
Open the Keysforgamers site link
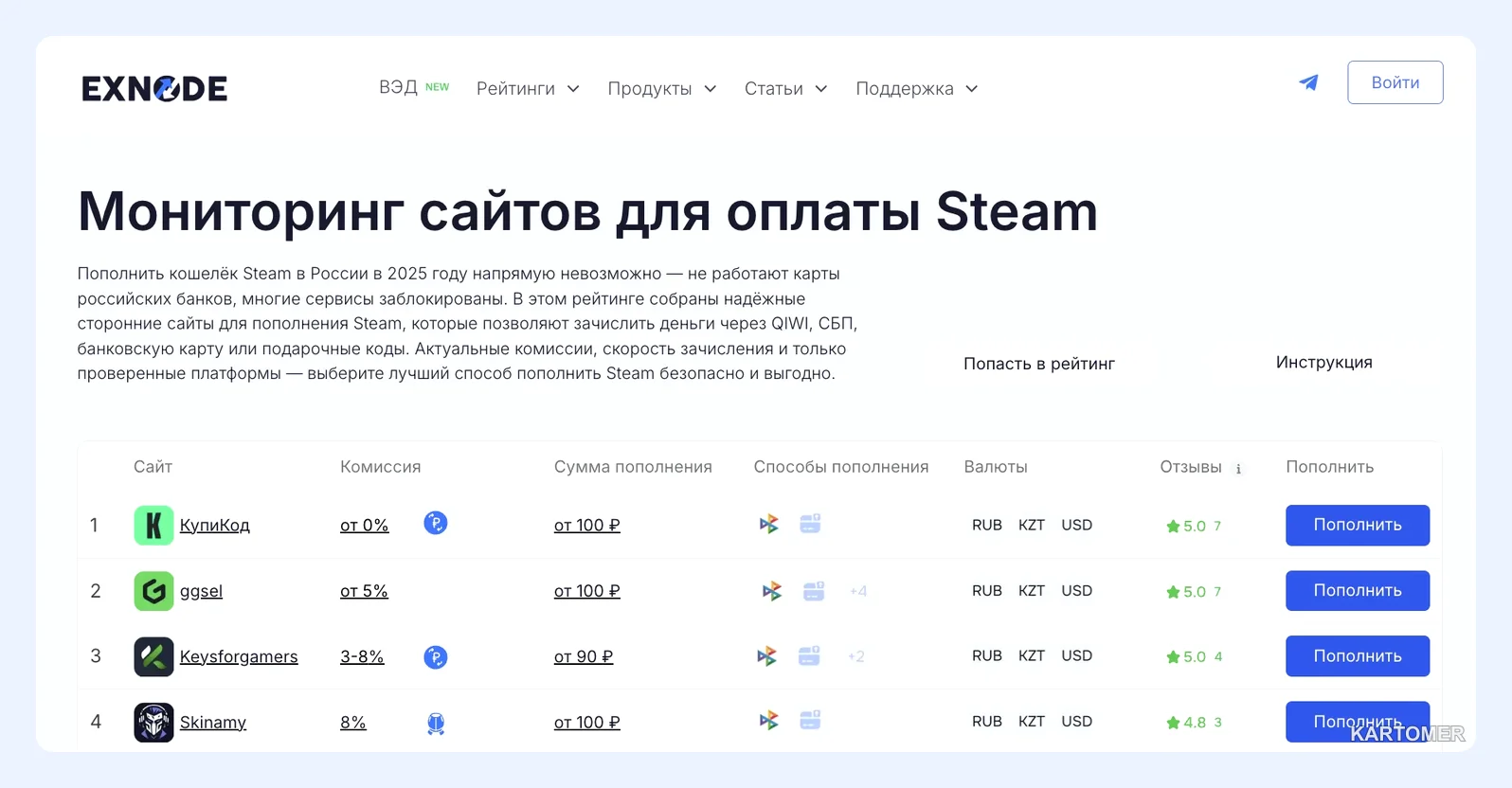pos(239,656)
